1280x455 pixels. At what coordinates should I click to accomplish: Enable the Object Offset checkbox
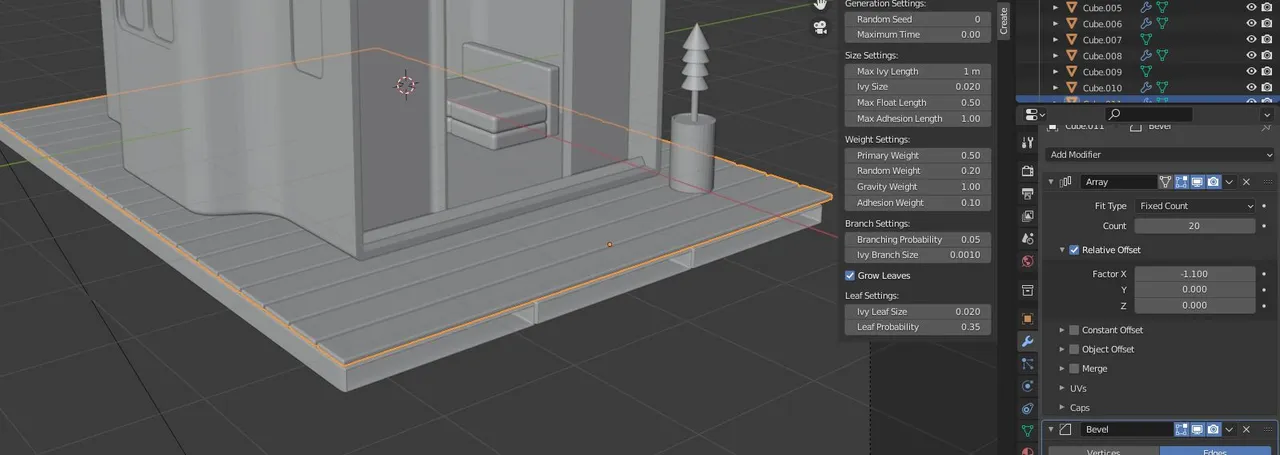click(1074, 349)
